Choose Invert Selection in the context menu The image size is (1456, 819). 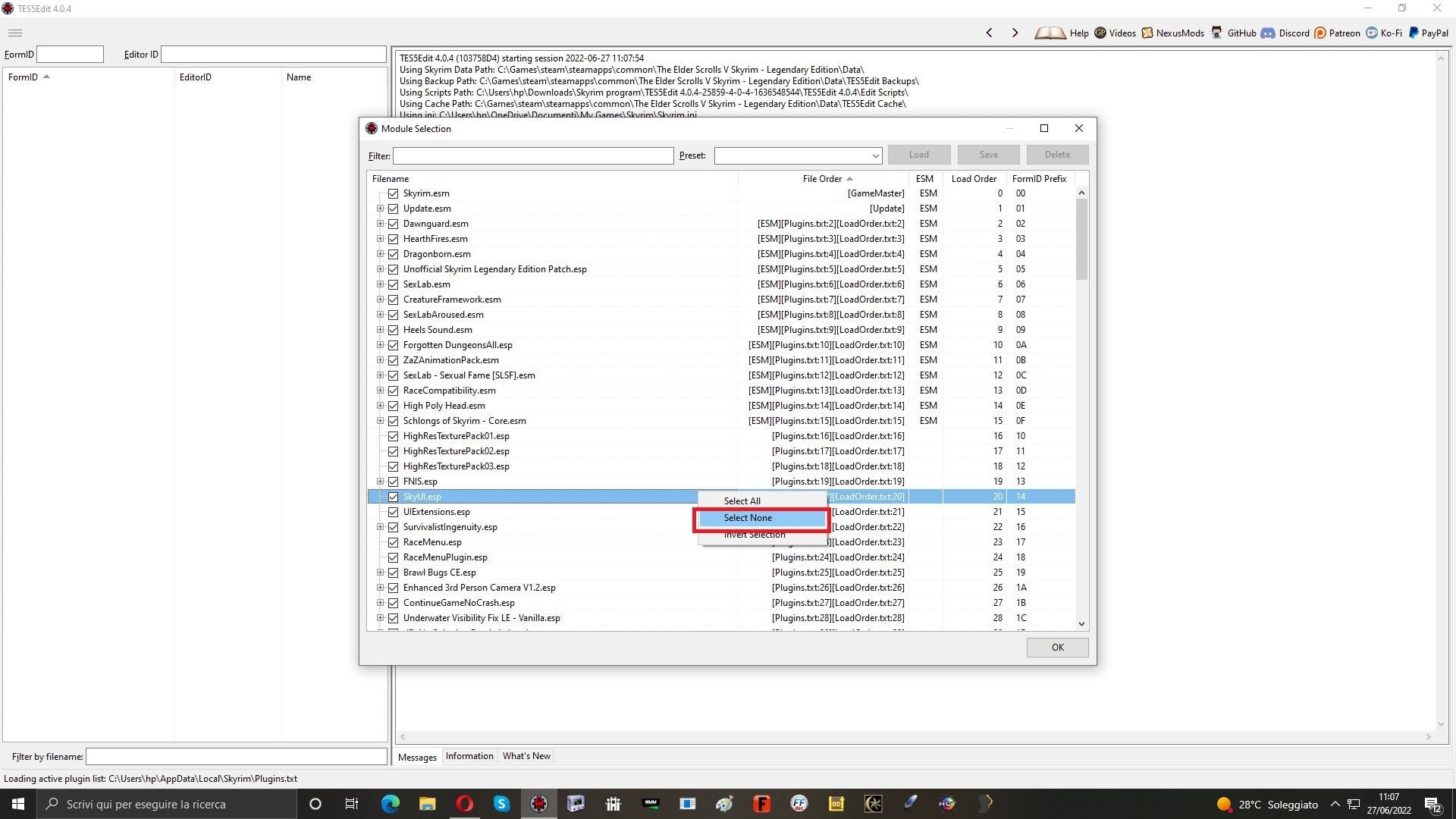(762, 535)
